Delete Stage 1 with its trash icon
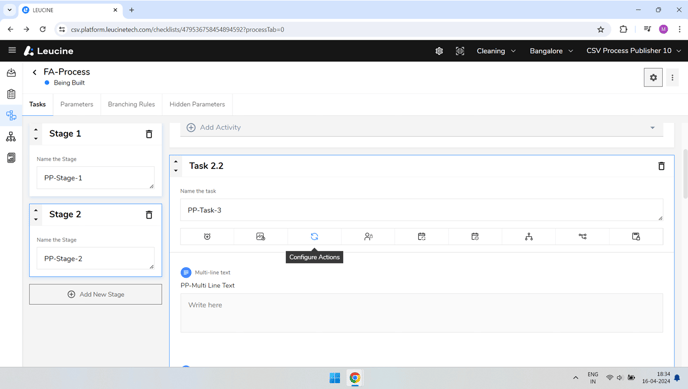688x389 pixels. click(x=149, y=134)
